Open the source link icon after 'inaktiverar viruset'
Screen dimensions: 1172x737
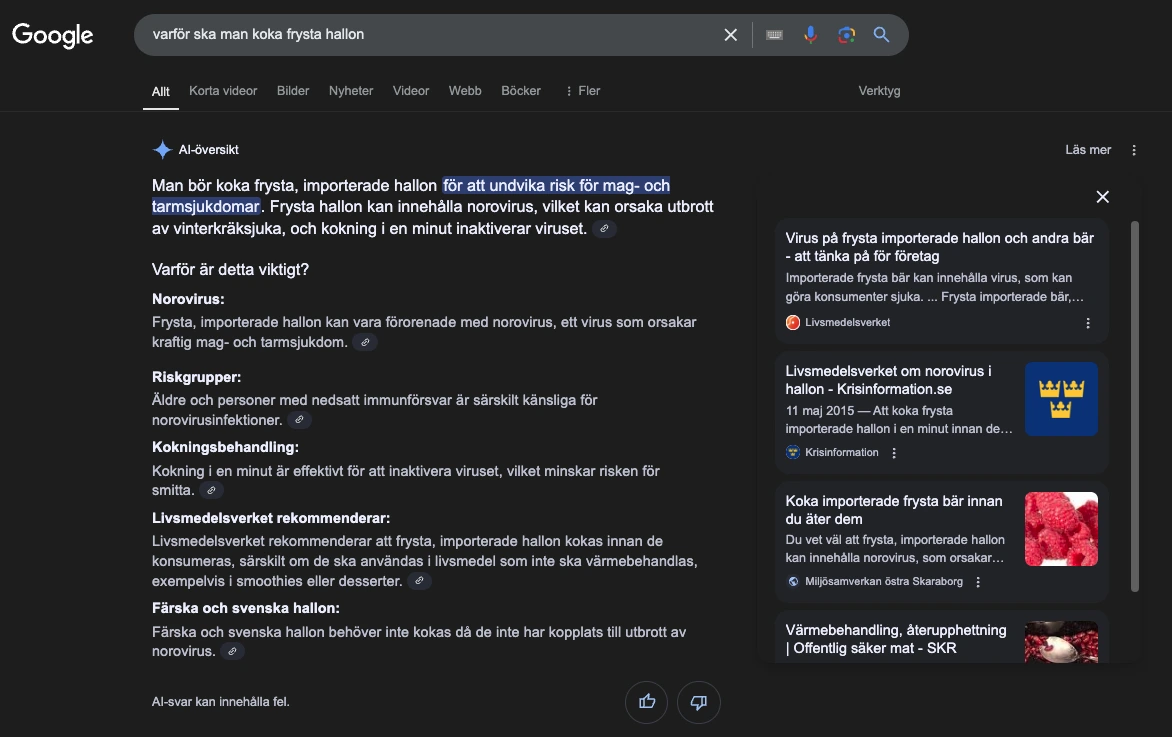point(605,228)
